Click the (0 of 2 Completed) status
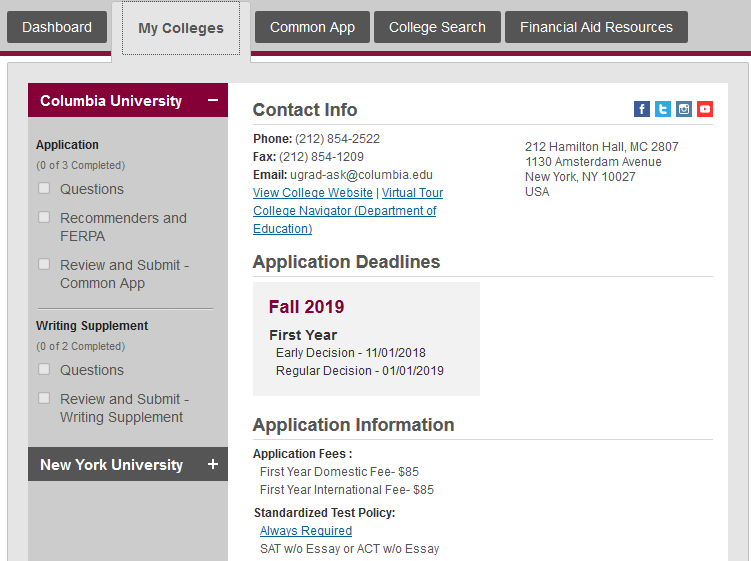Image resolution: width=751 pixels, height=561 pixels. coord(80,346)
